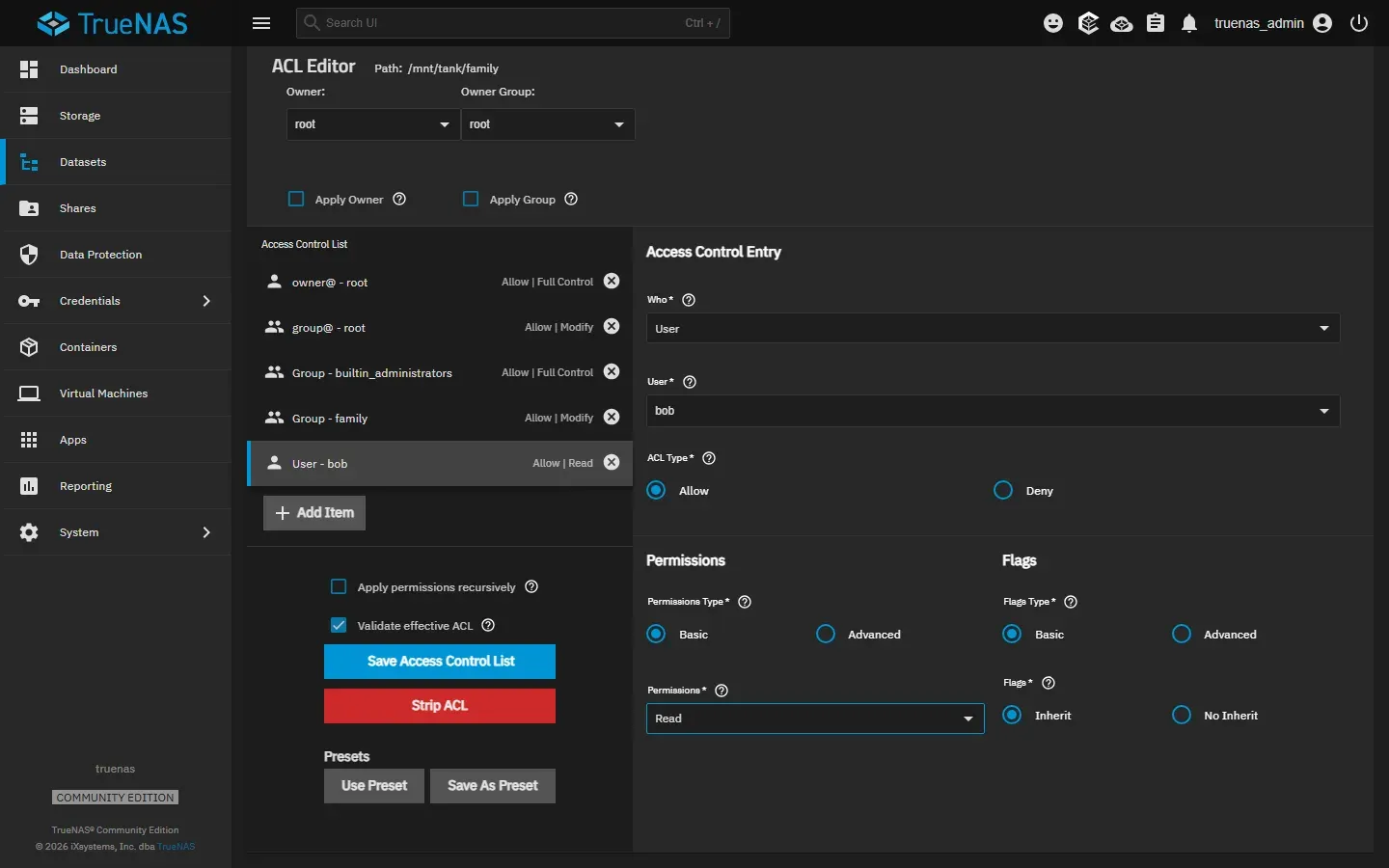The width and height of the screenshot is (1389, 868).
Task: Select the Deny ACL type radio
Action: click(1003, 490)
